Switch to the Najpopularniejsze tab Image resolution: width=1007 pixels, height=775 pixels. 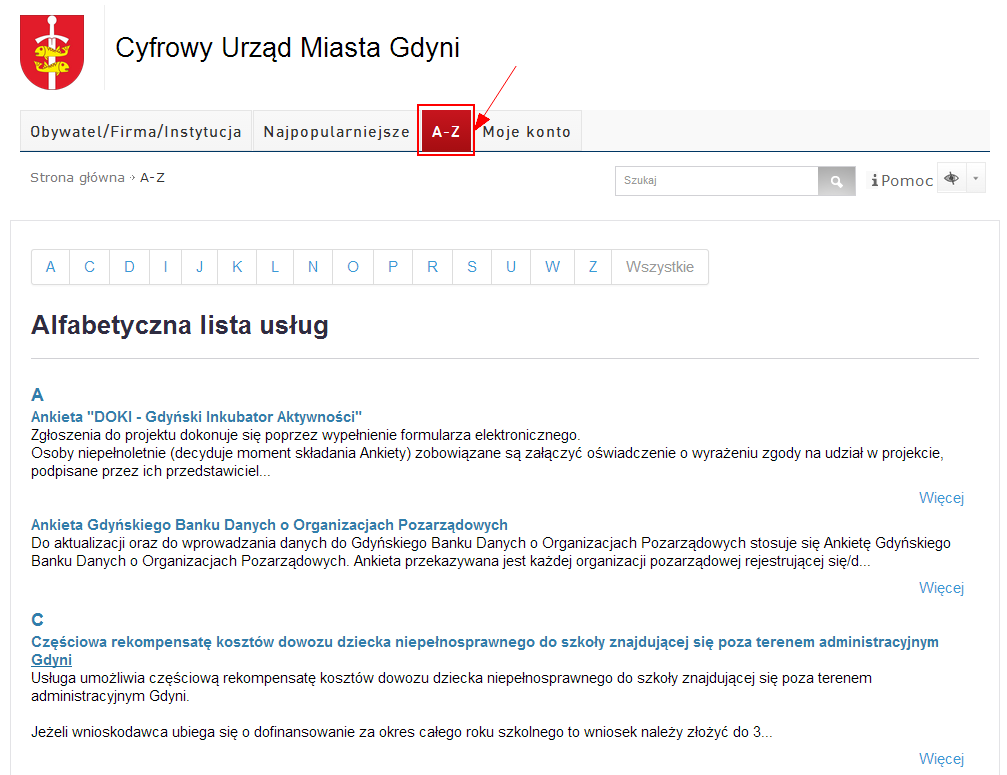[x=336, y=132]
